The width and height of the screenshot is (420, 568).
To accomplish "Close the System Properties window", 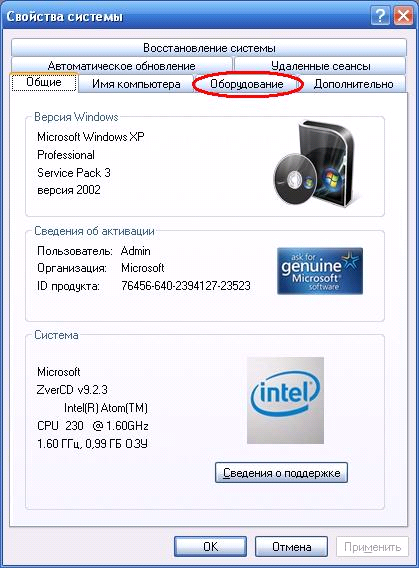I will tap(403, 16).
